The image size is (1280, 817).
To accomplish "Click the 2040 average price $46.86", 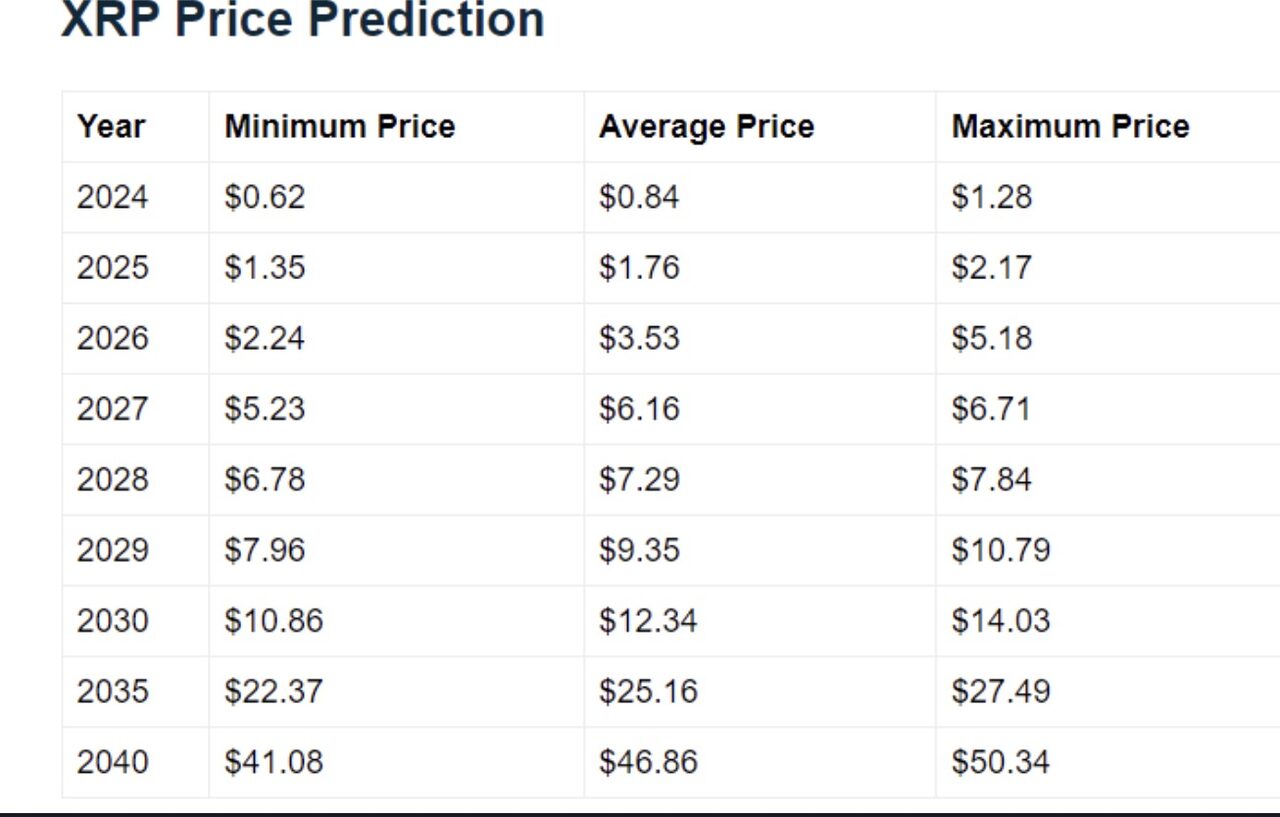I will click(649, 762).
